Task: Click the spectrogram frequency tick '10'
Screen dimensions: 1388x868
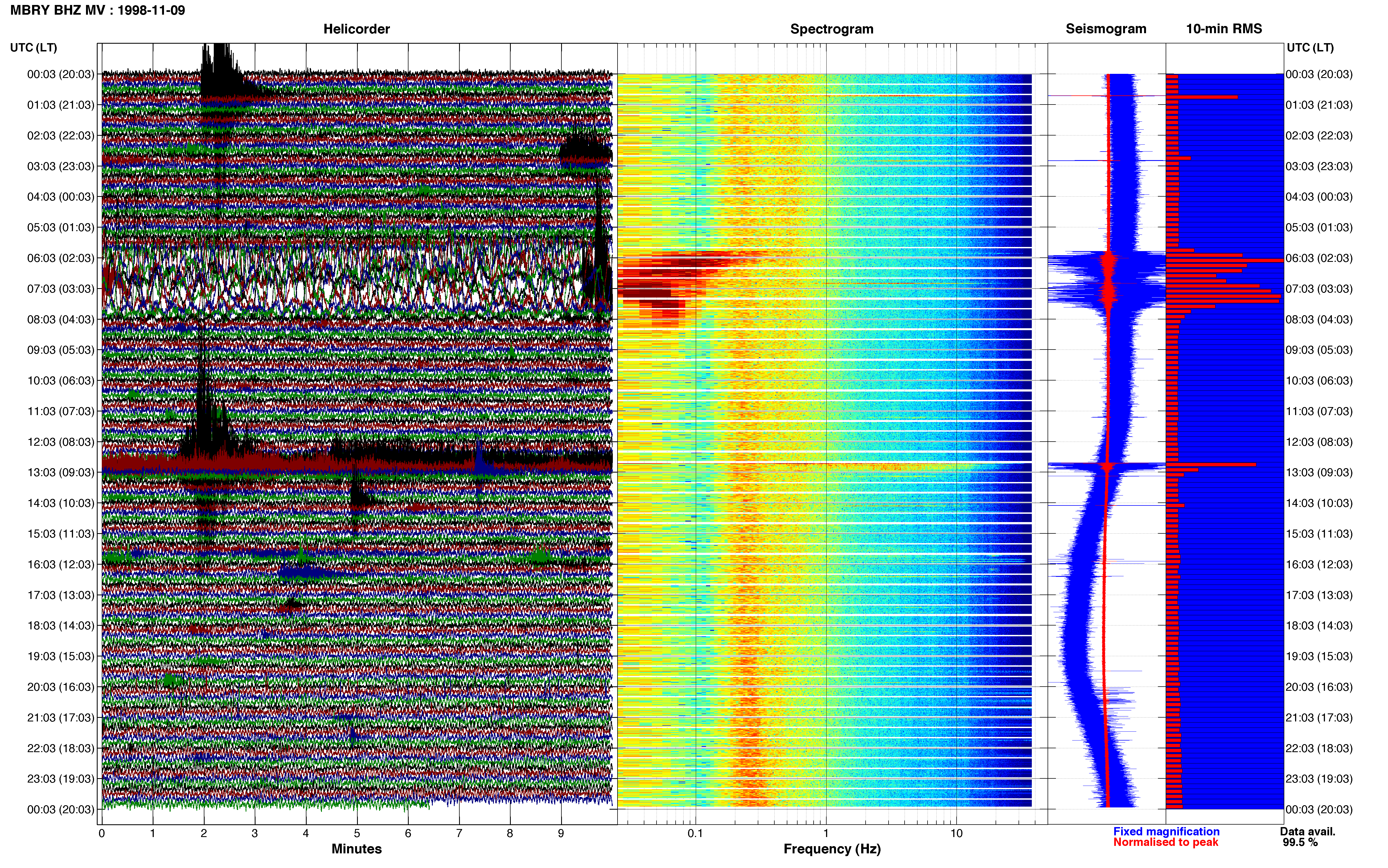Action: coord(956,833)
